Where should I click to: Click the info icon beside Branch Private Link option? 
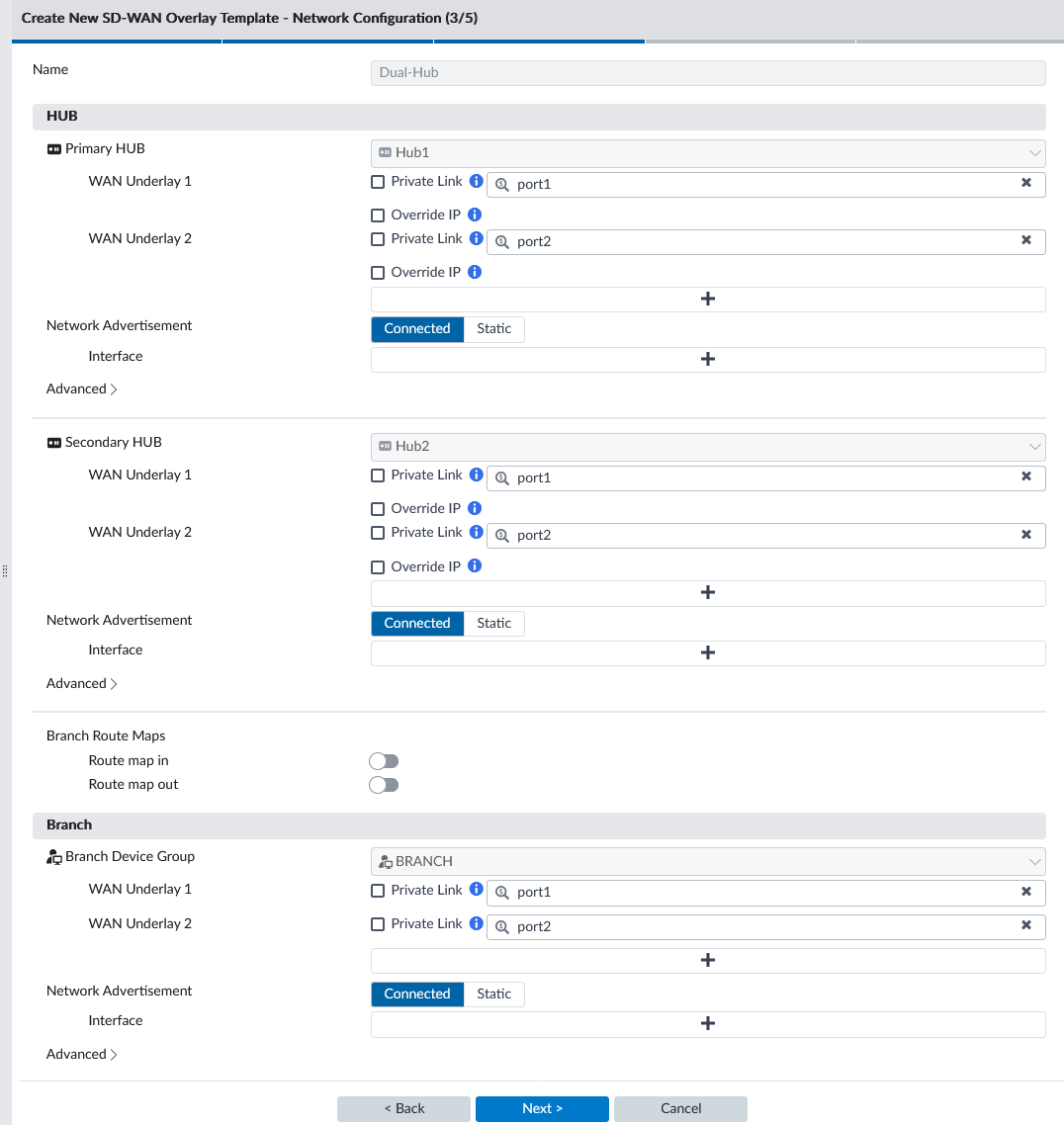(476, 890)
